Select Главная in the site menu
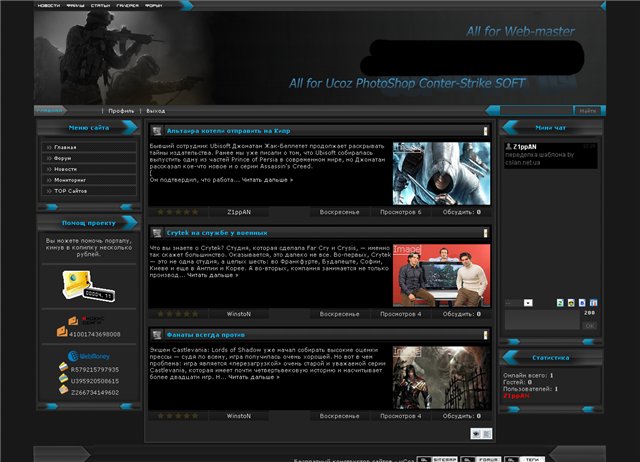 coord(89,147)
